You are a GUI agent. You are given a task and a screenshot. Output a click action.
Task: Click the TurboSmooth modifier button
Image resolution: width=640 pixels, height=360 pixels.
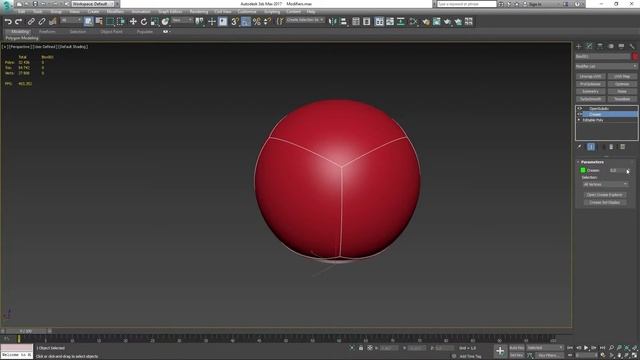click(590, 99)
